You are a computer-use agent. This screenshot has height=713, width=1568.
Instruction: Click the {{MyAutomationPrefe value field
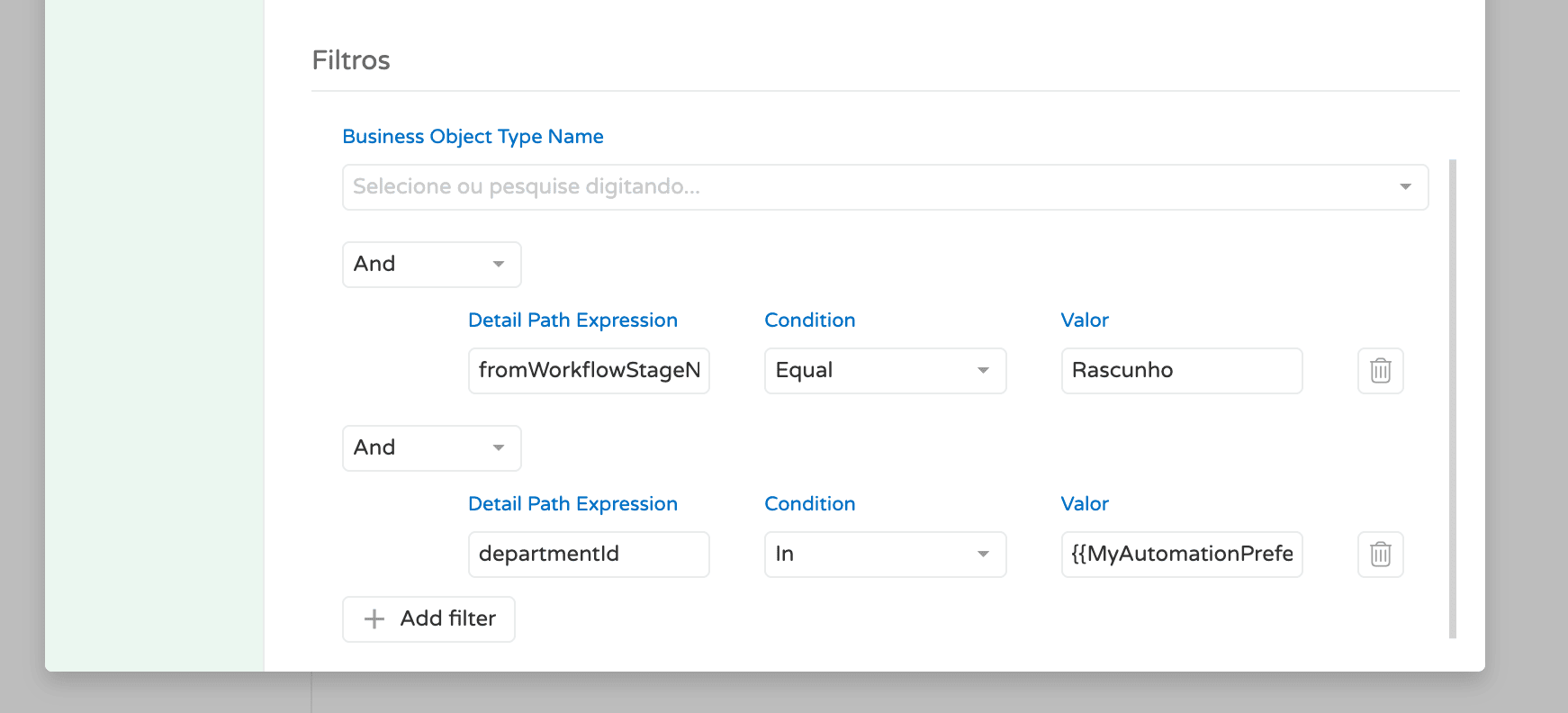pos(1181,555)
